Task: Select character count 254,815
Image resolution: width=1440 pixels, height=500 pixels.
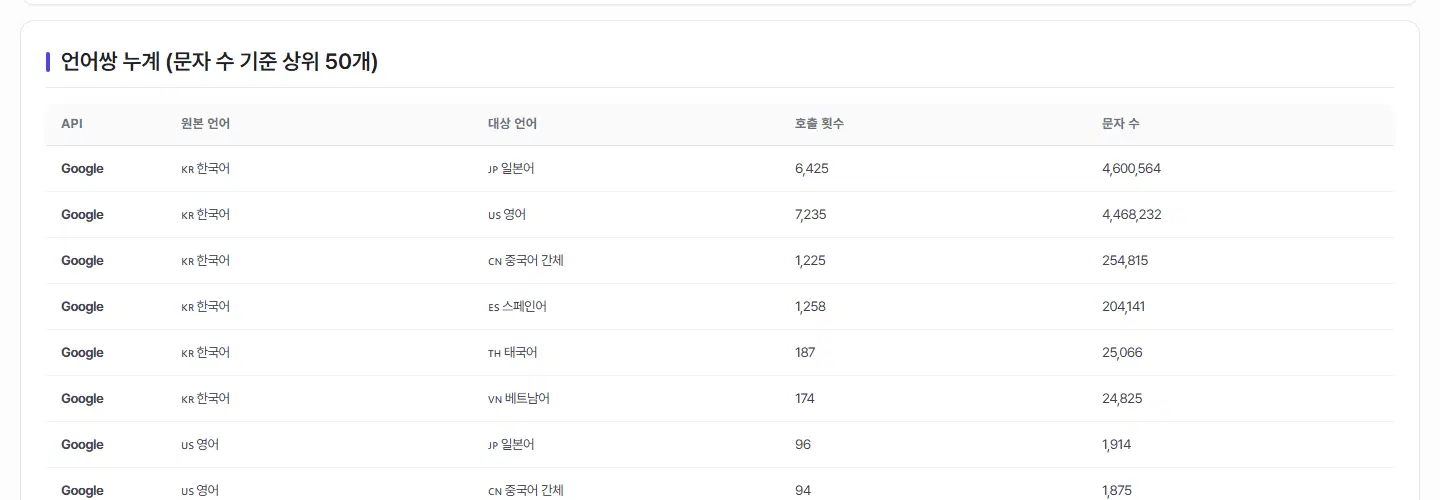Action: 1125,261
